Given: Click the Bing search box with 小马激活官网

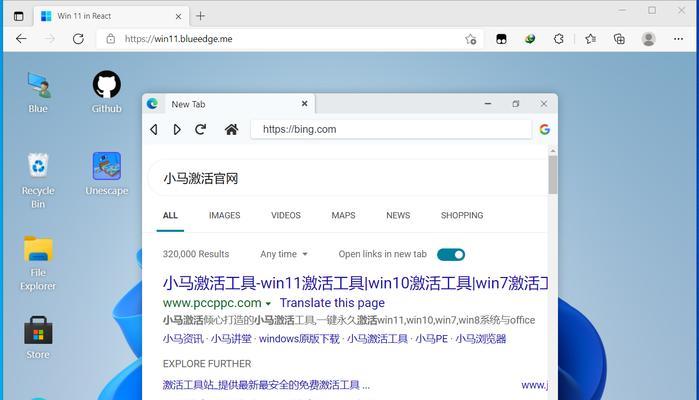Looking at the screenshot, I should [x=350, y=179].
